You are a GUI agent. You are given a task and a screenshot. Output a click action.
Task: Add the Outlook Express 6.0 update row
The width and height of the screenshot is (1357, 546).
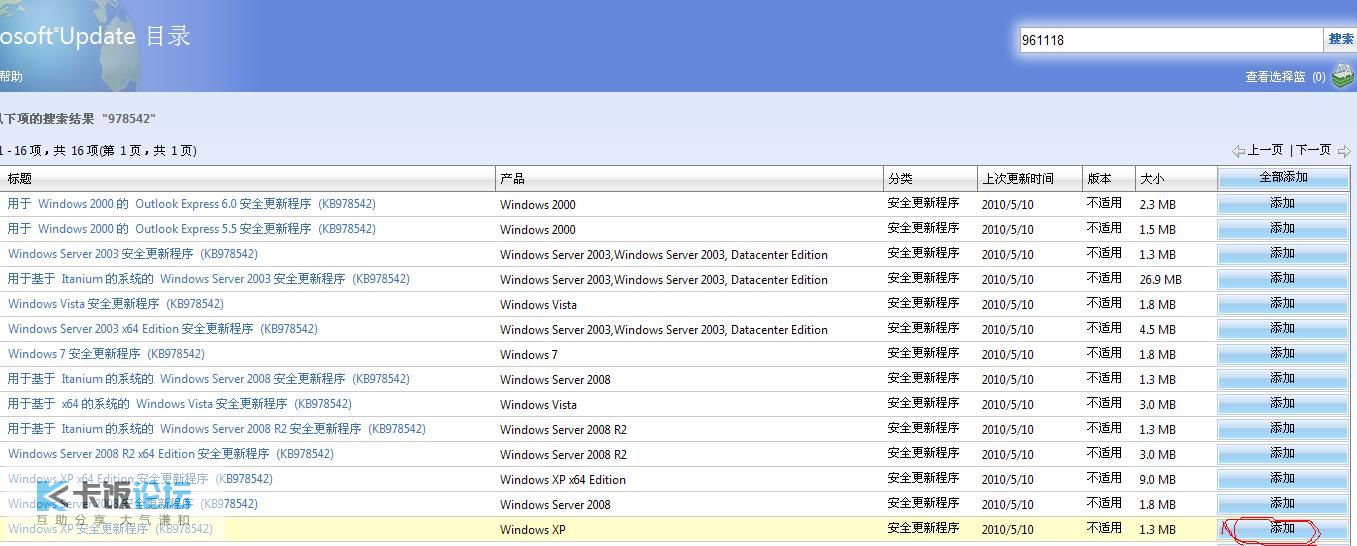(1283, 203)
